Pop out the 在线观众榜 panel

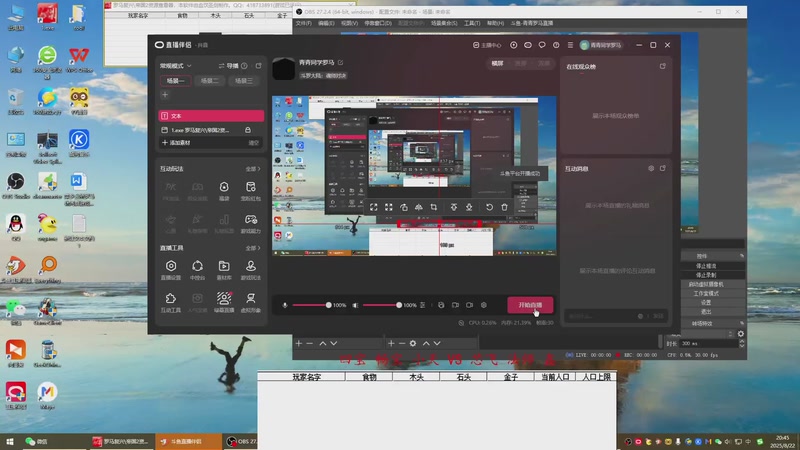click(x=662, y=66)
